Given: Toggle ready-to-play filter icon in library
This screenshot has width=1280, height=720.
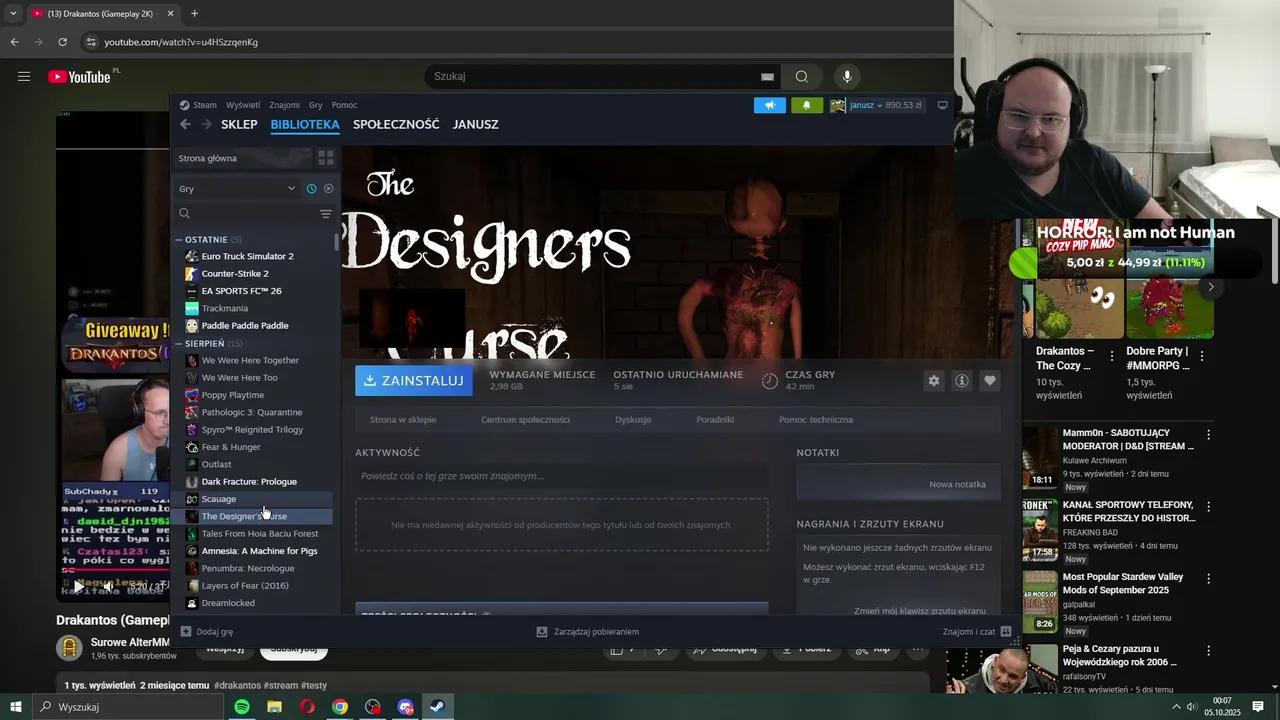Looking at the screenshot, I should (328, 188).
